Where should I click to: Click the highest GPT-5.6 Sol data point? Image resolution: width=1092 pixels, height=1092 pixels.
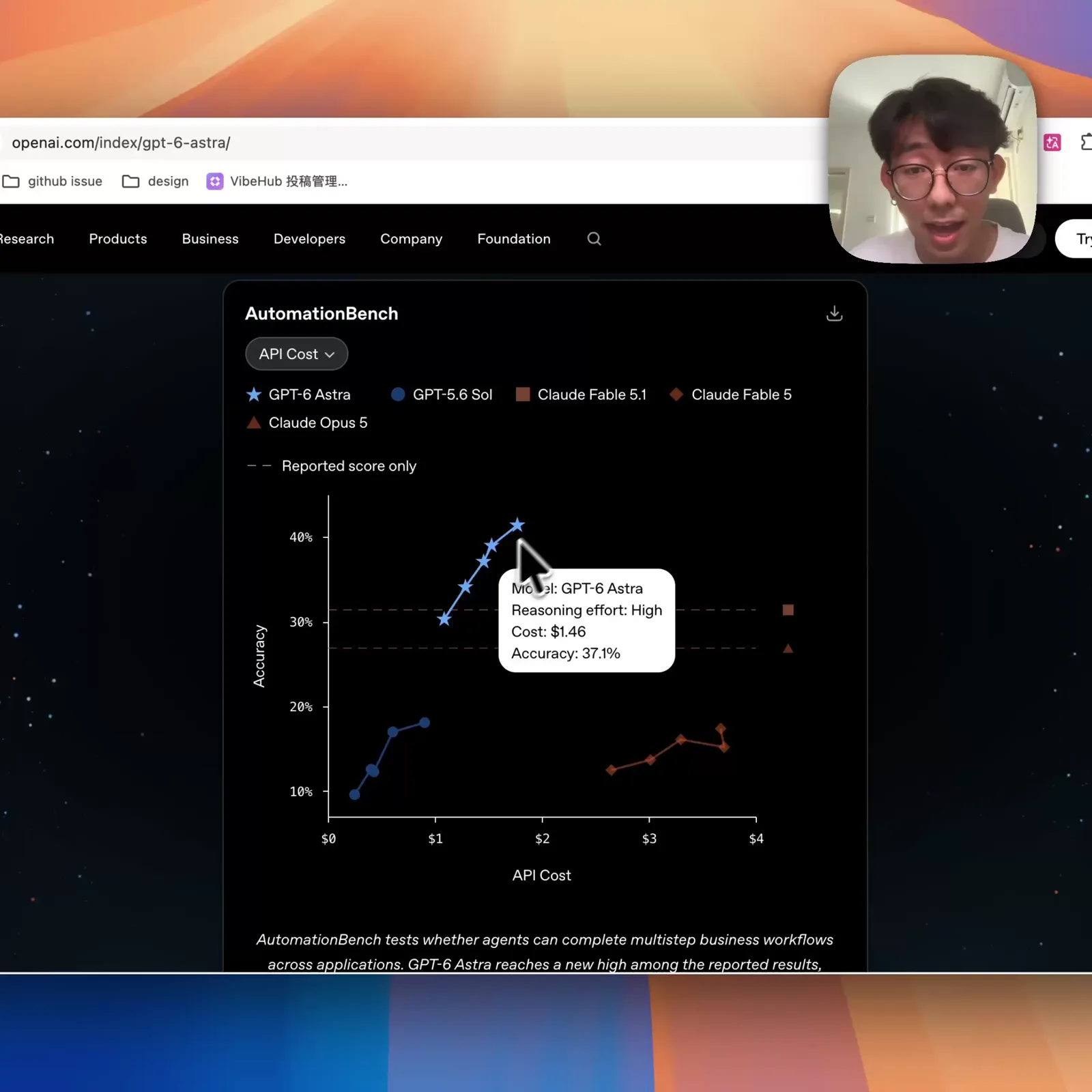[x=425, y=722]
